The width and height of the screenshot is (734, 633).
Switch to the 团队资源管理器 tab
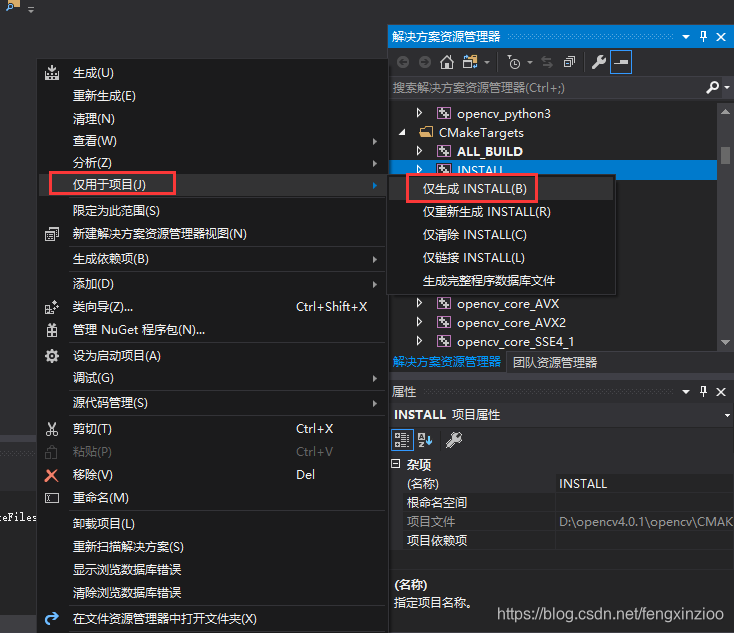[x=555, y=362]
